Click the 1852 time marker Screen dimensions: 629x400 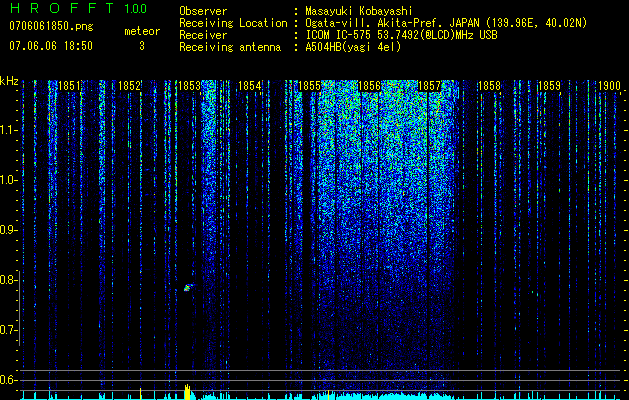[x=130, y=86]
